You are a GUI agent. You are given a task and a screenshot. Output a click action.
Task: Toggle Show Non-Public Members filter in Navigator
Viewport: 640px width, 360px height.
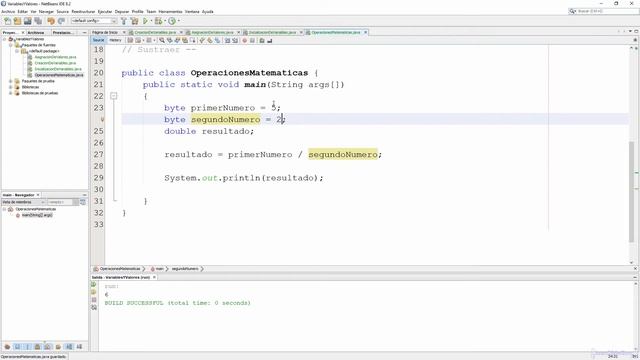38,347
